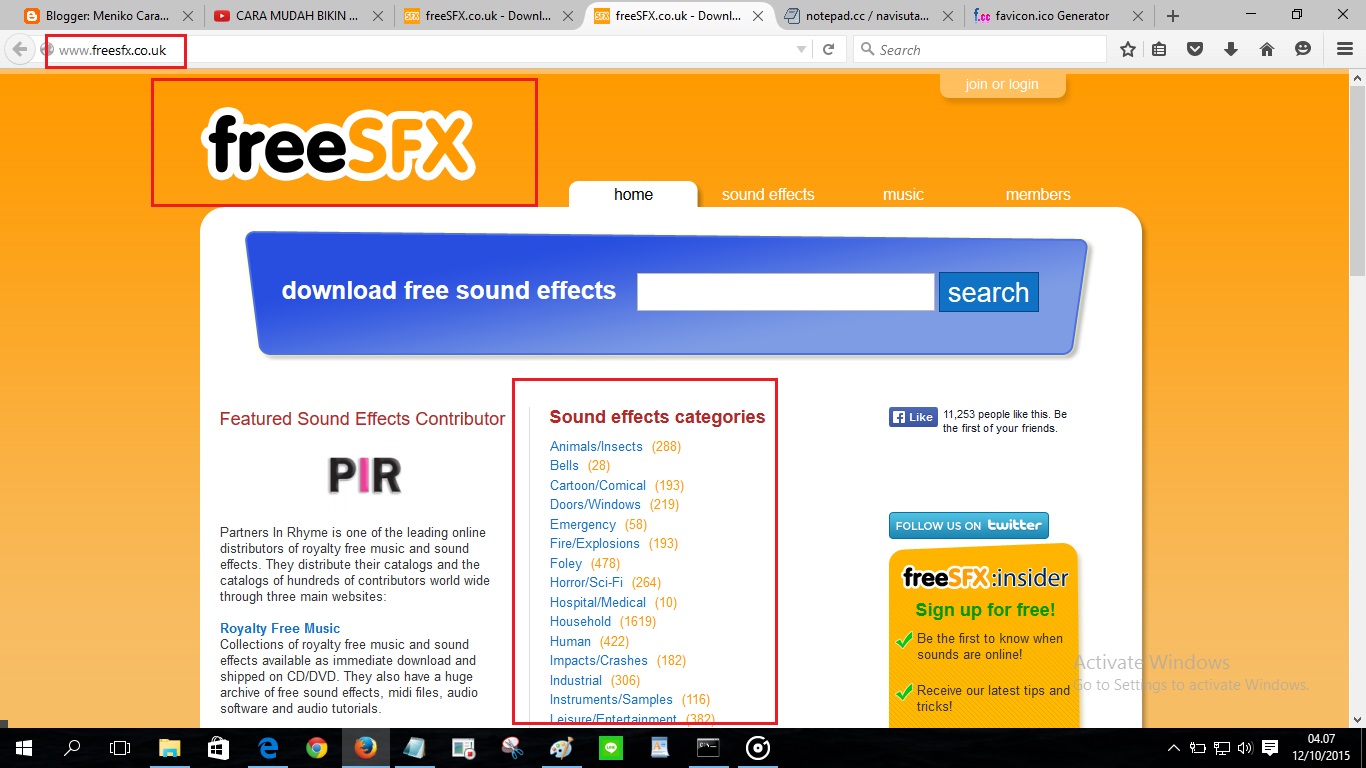1366x768 pixels.
Task: Open the Firefox hamburger menu
Action: tap(1345, 49)
